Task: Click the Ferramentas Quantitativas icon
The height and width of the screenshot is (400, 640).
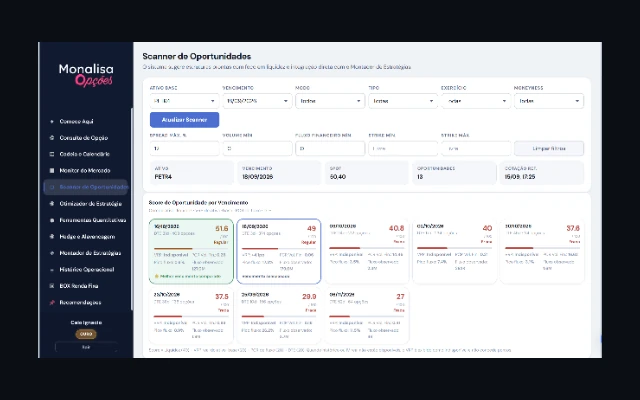Action: coord(51,220)
